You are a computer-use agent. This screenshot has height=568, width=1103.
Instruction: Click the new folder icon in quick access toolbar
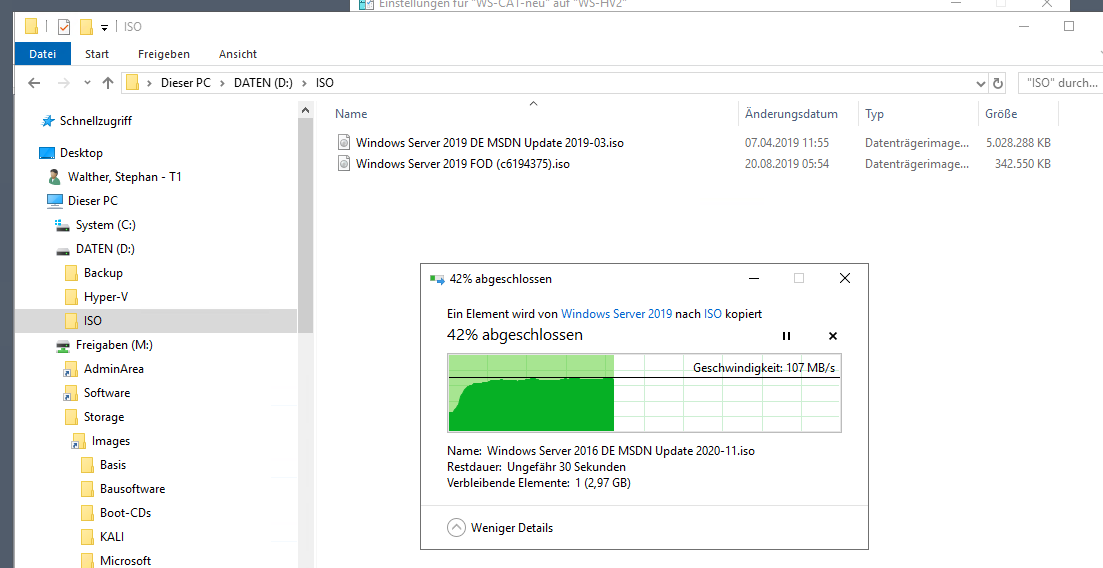pos(86,27)
